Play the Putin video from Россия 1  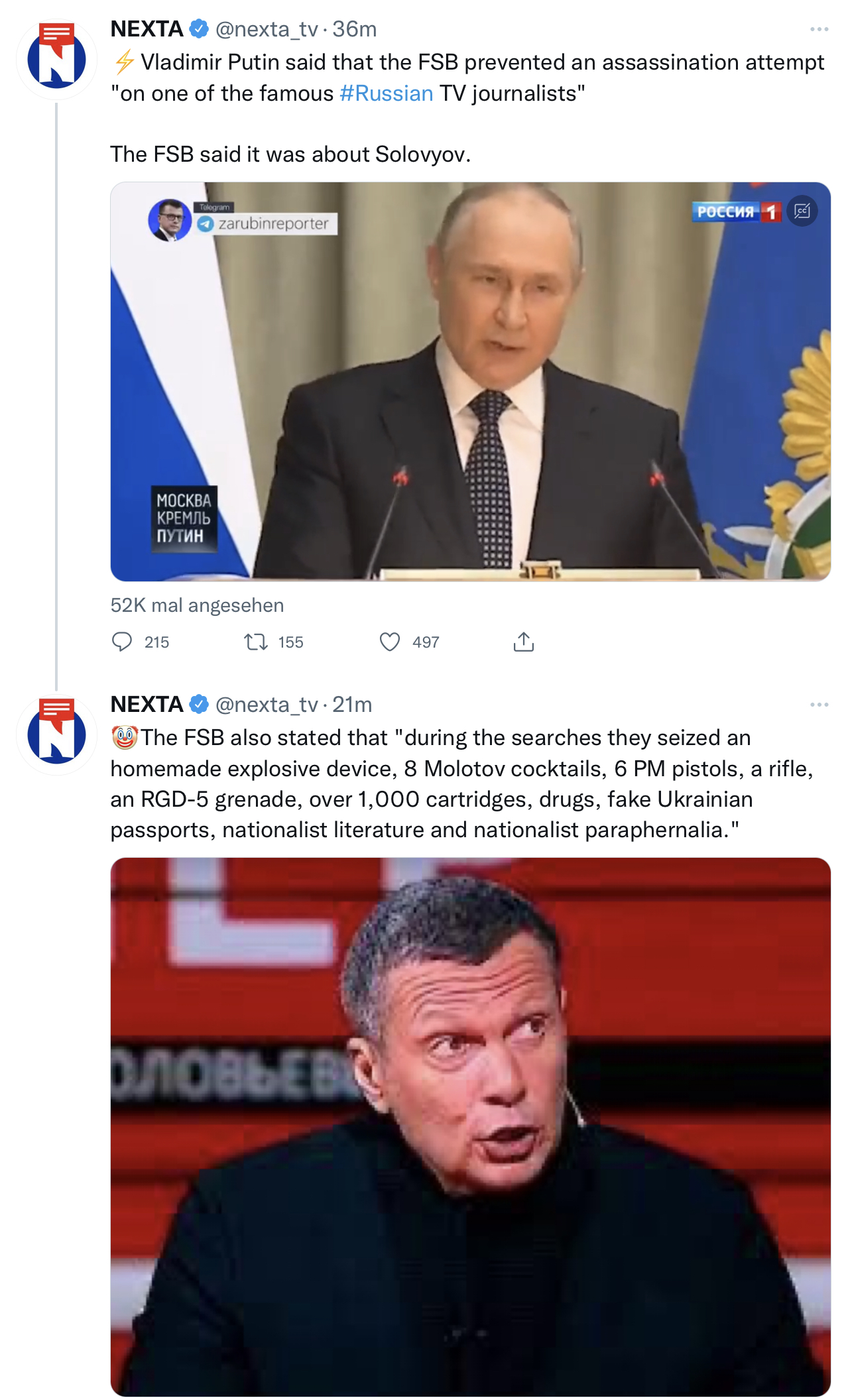coord(470,381)
